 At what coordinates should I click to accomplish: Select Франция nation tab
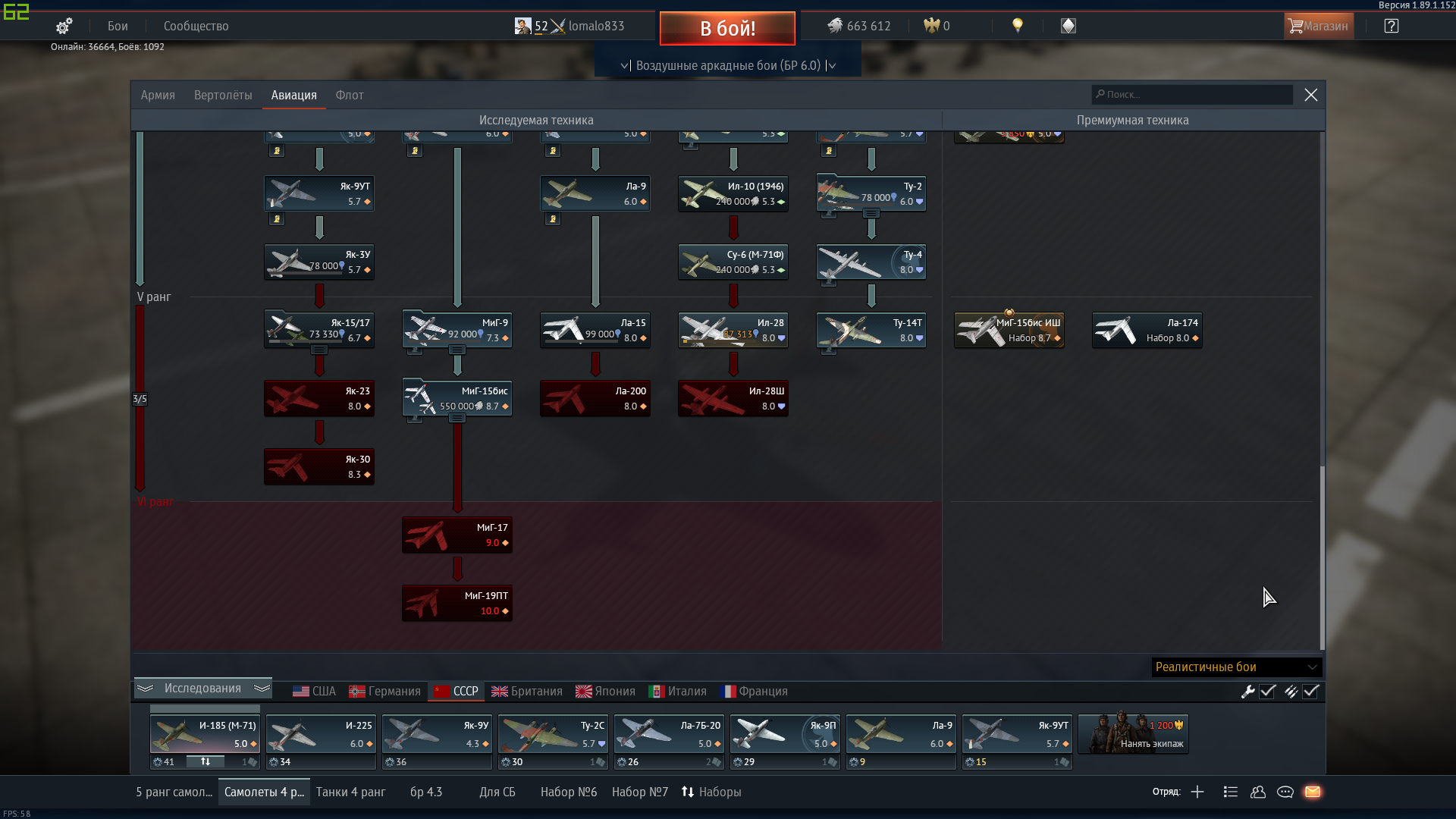point(754,691)
